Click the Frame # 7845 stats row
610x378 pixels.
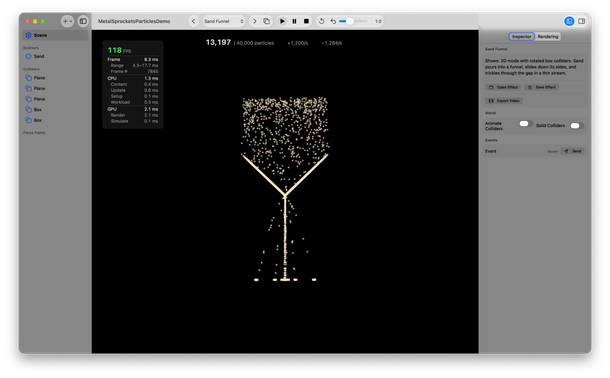(x=133, y=72)
